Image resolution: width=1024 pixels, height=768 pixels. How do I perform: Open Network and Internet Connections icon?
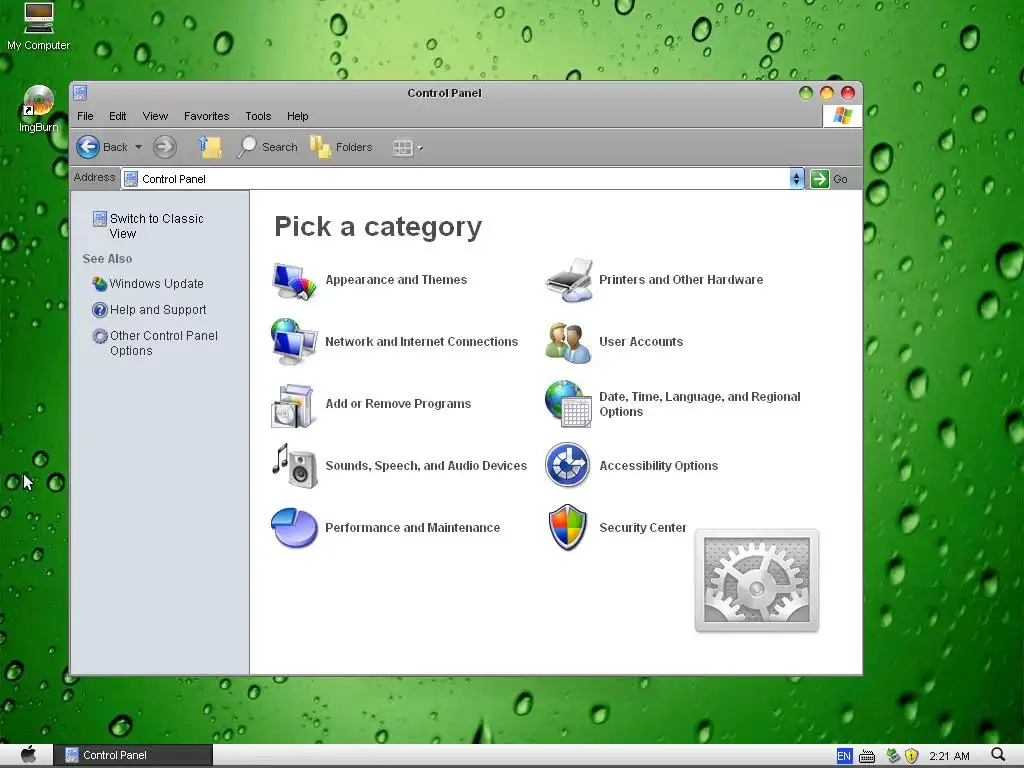(294, 342)
